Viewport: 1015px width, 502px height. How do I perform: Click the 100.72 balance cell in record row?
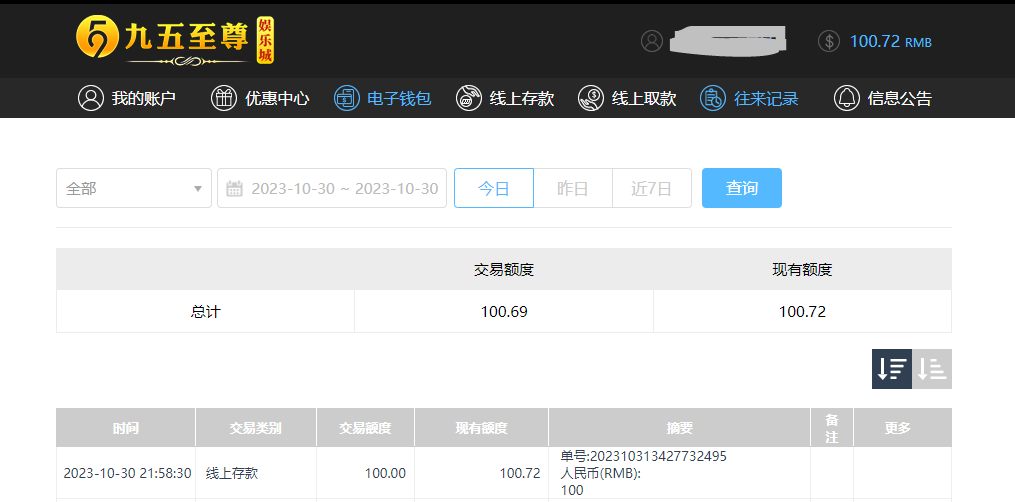pyautogui.click(x=481, y=473)
